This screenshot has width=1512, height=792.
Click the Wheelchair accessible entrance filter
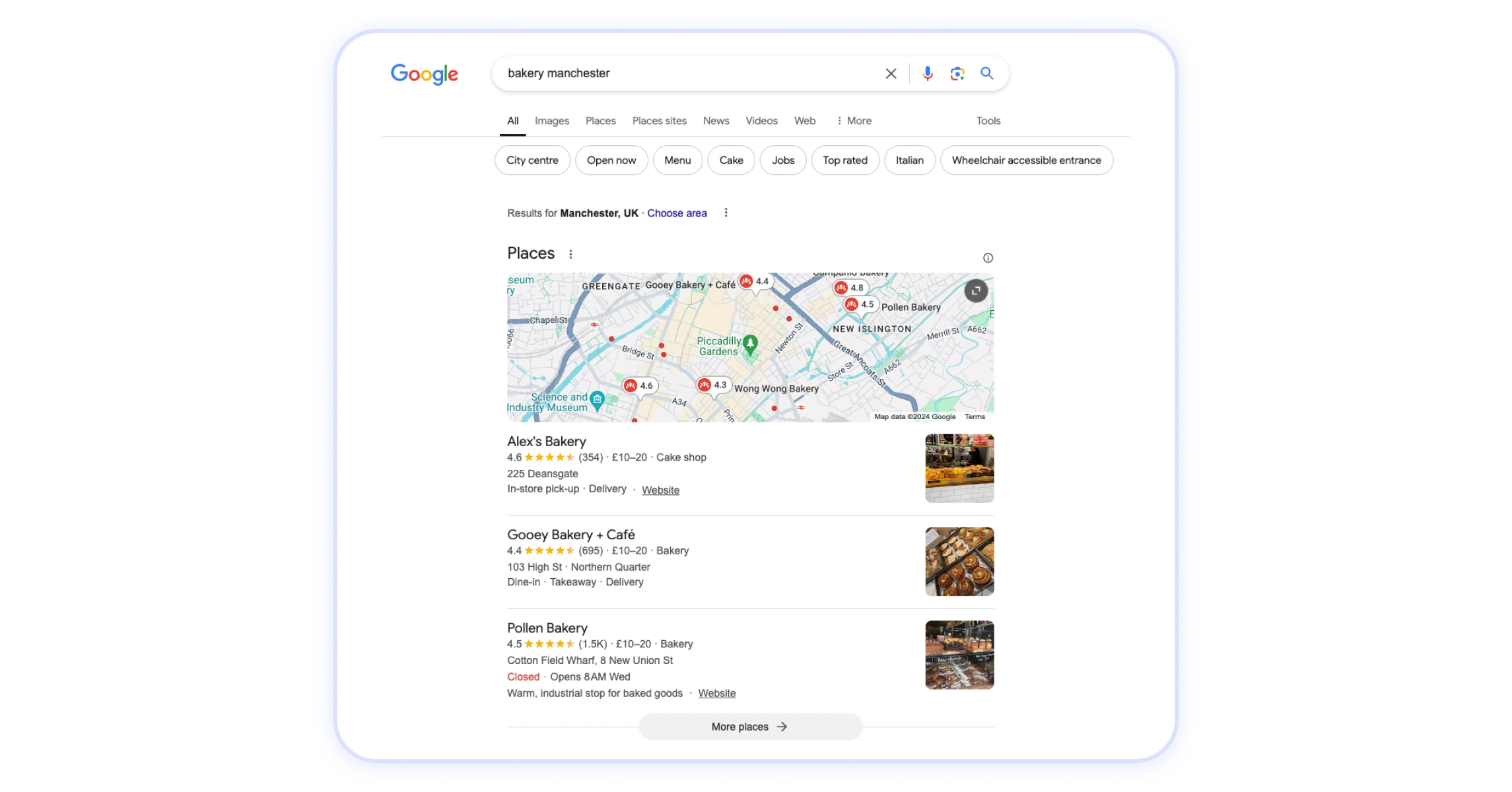point(1026,160)
